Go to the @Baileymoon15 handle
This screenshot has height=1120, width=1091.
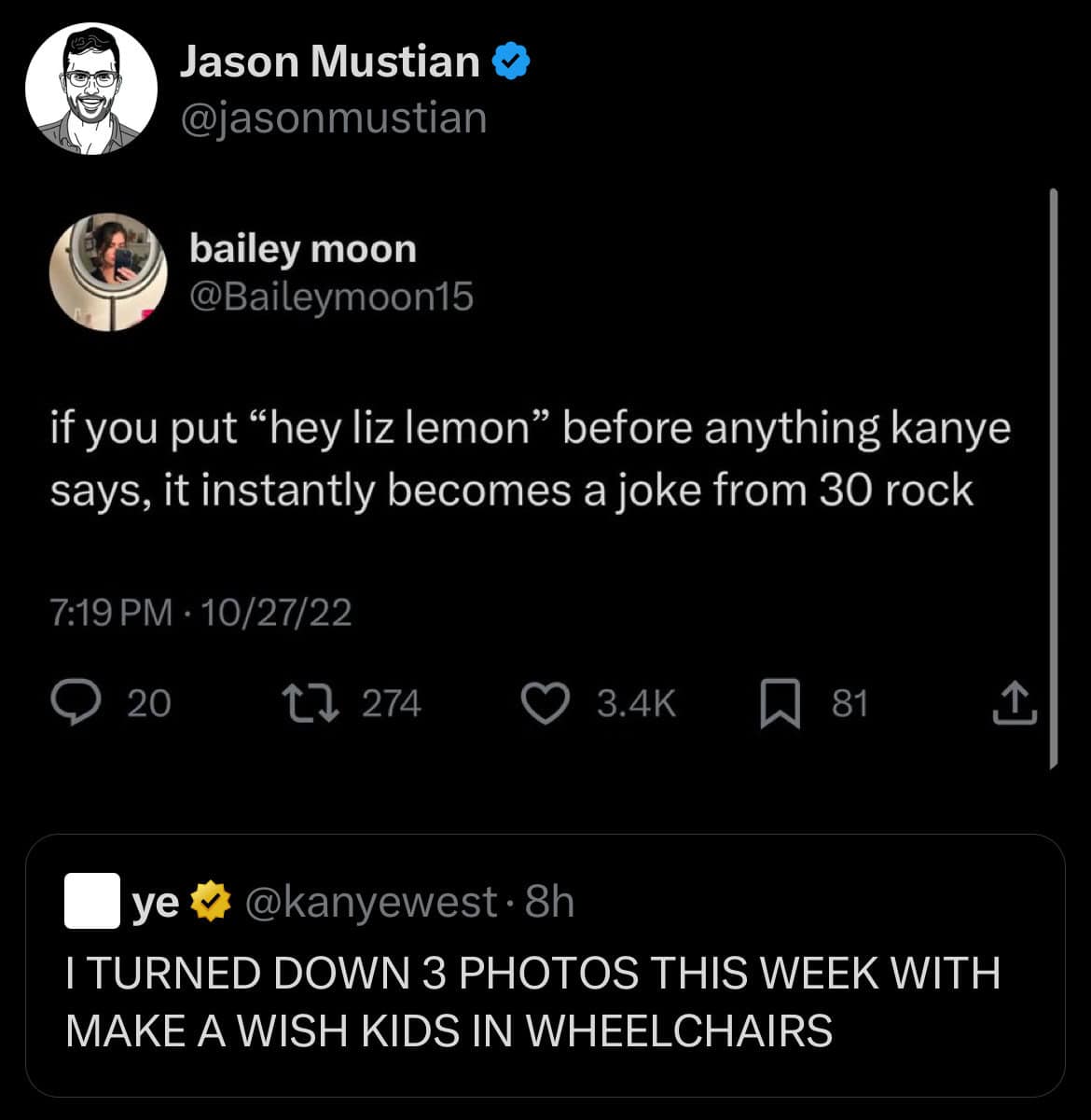[331, 297]
